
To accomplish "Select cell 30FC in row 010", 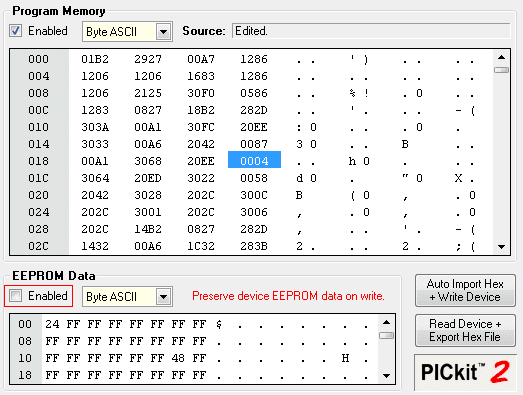I will point(201,127).
